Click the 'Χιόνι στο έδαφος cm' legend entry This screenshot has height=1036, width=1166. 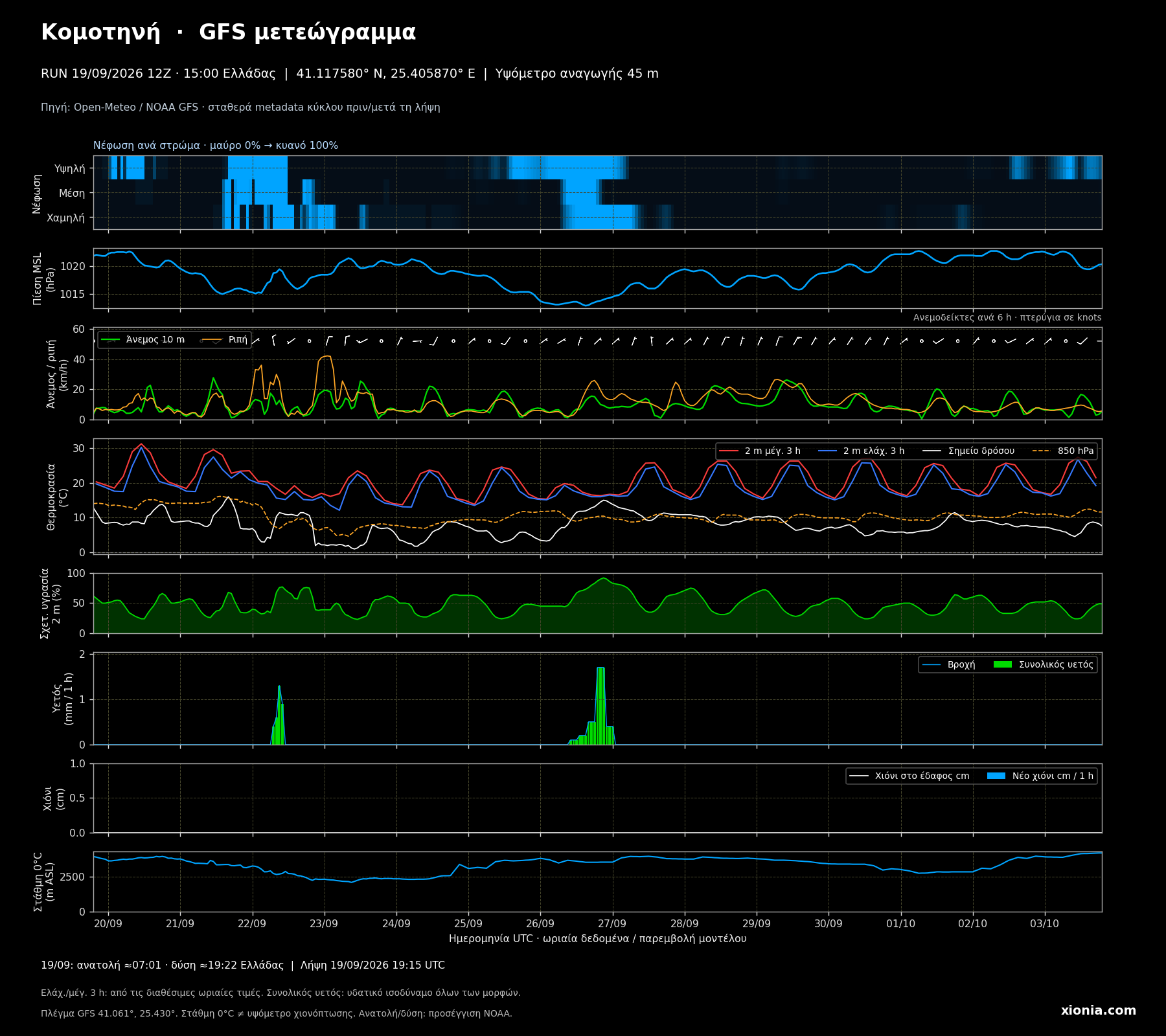pyautogui.click(x=909, y=776)
